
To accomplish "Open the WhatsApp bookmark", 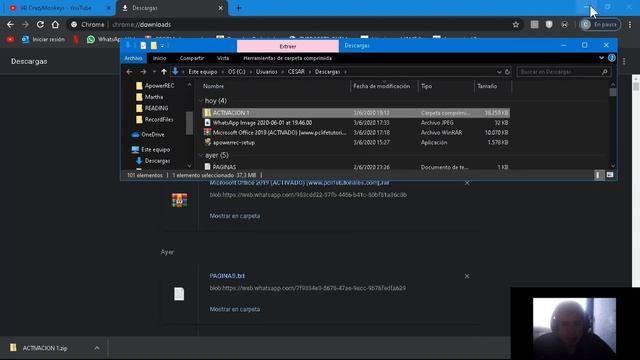I will [x=104, y=39].
